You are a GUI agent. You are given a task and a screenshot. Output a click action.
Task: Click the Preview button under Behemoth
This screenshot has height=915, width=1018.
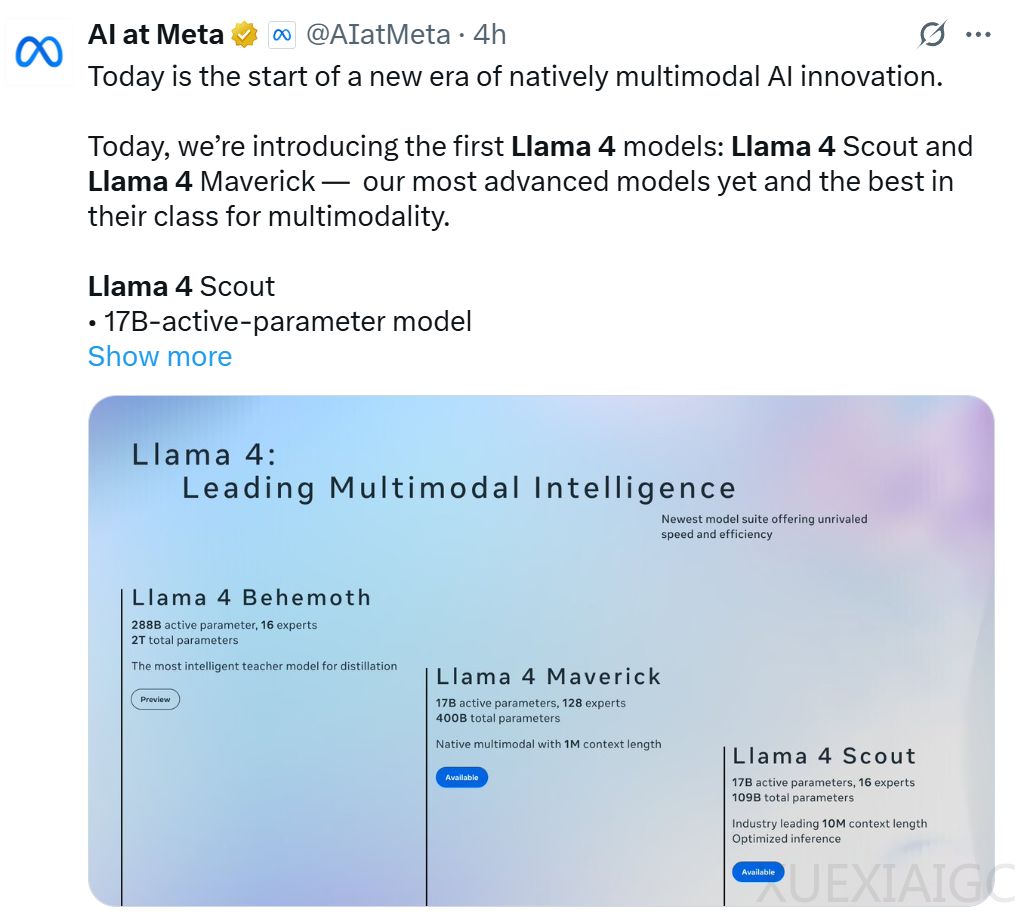155,699
